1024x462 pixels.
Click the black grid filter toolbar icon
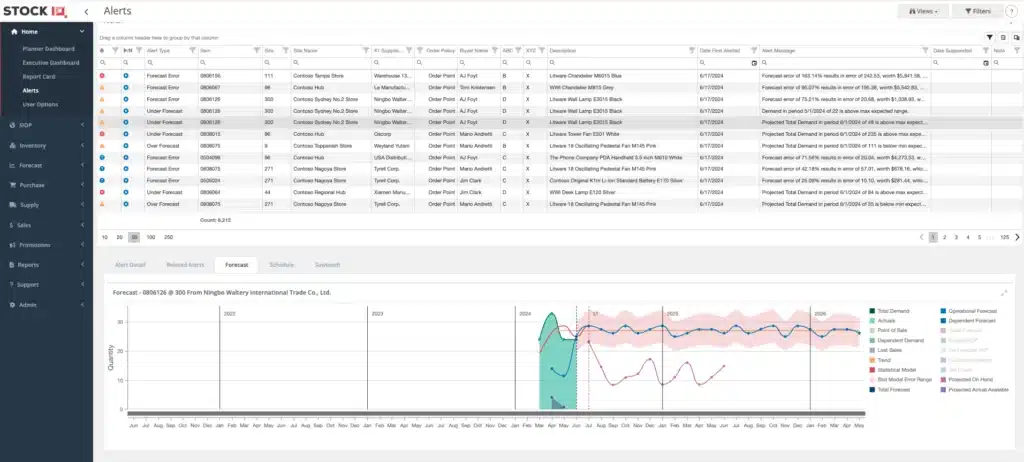(x=989, y=38)
